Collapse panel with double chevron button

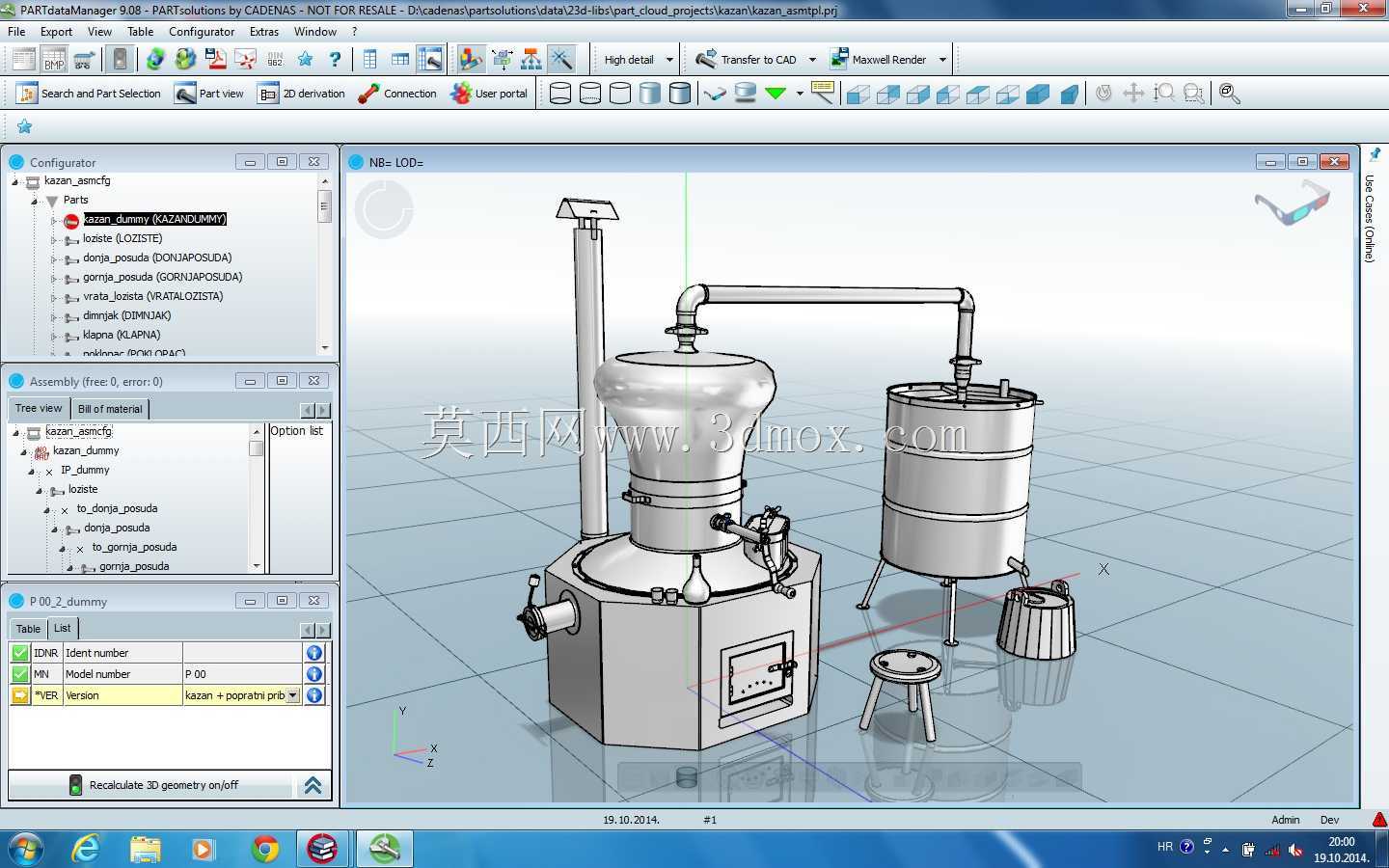pos(313,785)
